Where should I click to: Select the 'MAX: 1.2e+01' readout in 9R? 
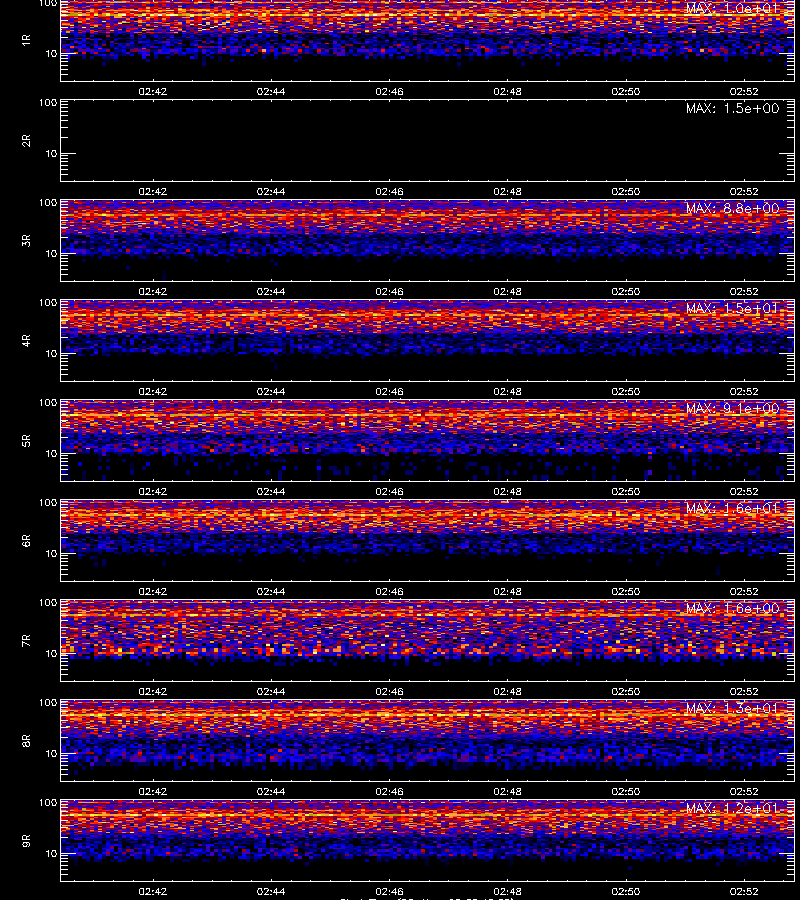tap(732, 808)
